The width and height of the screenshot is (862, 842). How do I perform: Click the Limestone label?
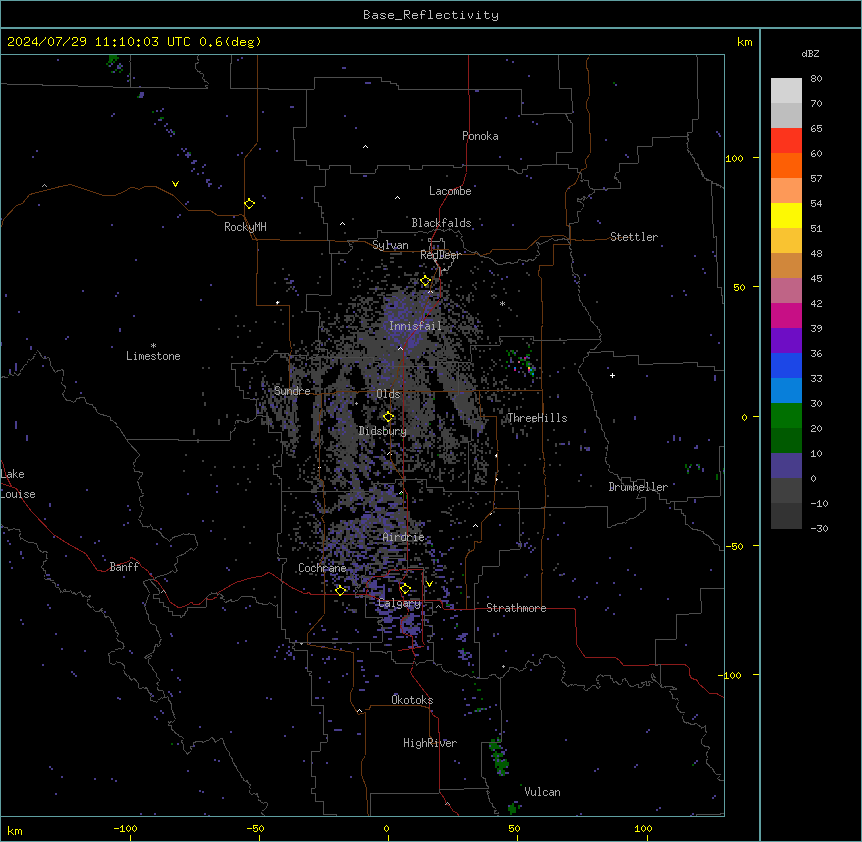click(x=153, y=356)
